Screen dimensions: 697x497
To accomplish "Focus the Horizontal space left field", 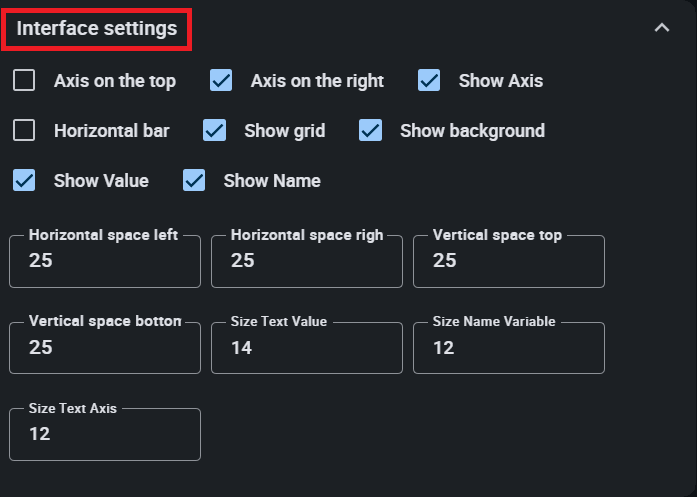I will (x=105, y=261).
